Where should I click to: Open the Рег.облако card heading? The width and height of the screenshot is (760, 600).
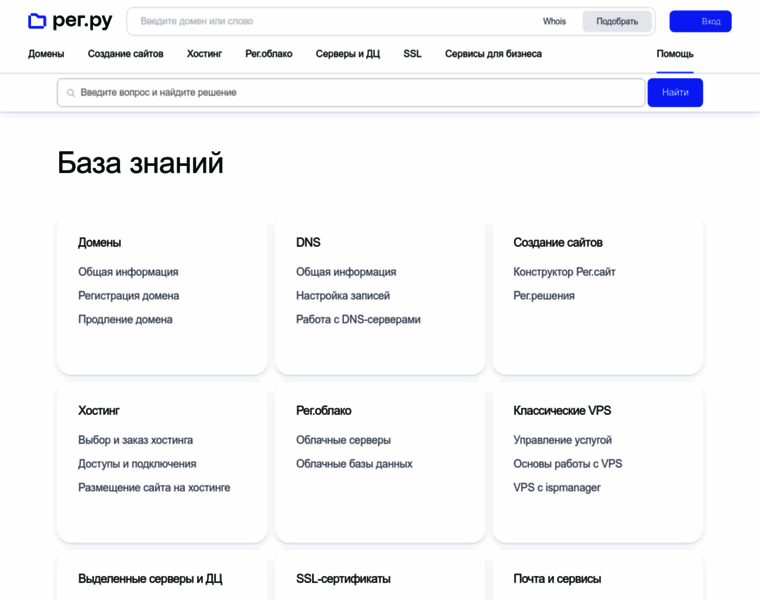click(x=324, y=411)
